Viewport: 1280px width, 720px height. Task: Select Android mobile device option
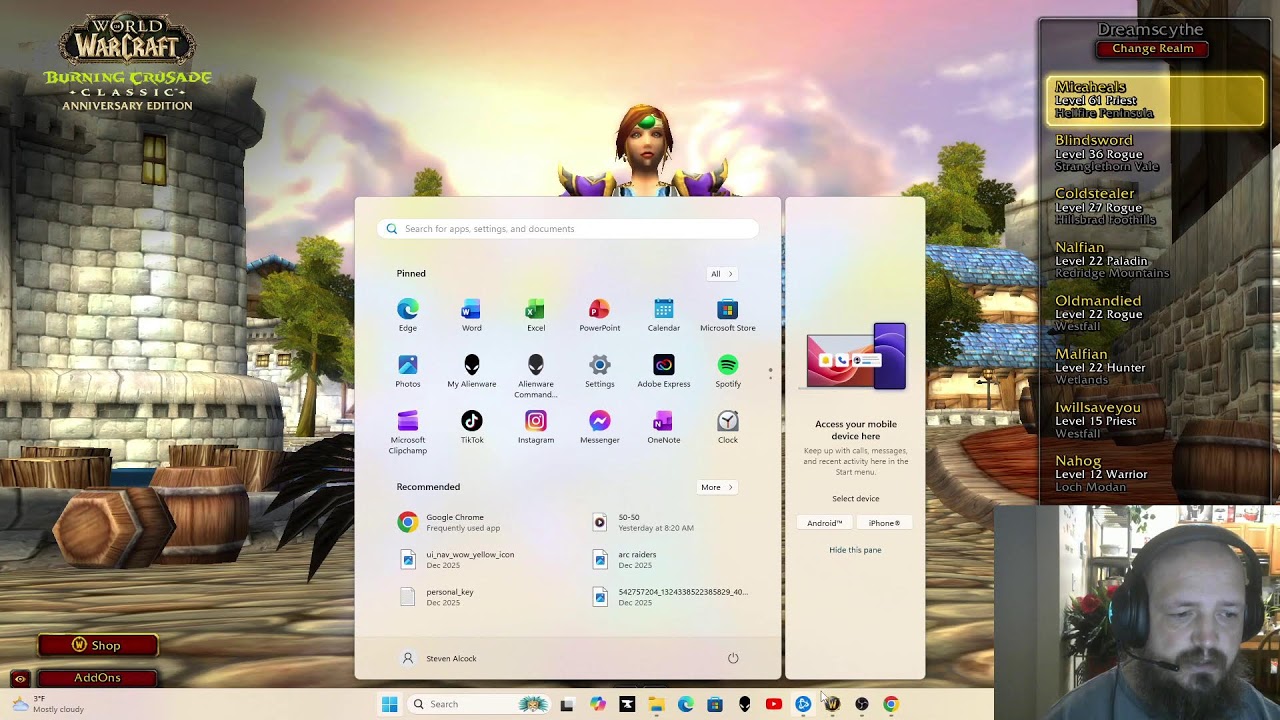coord(825,523)
